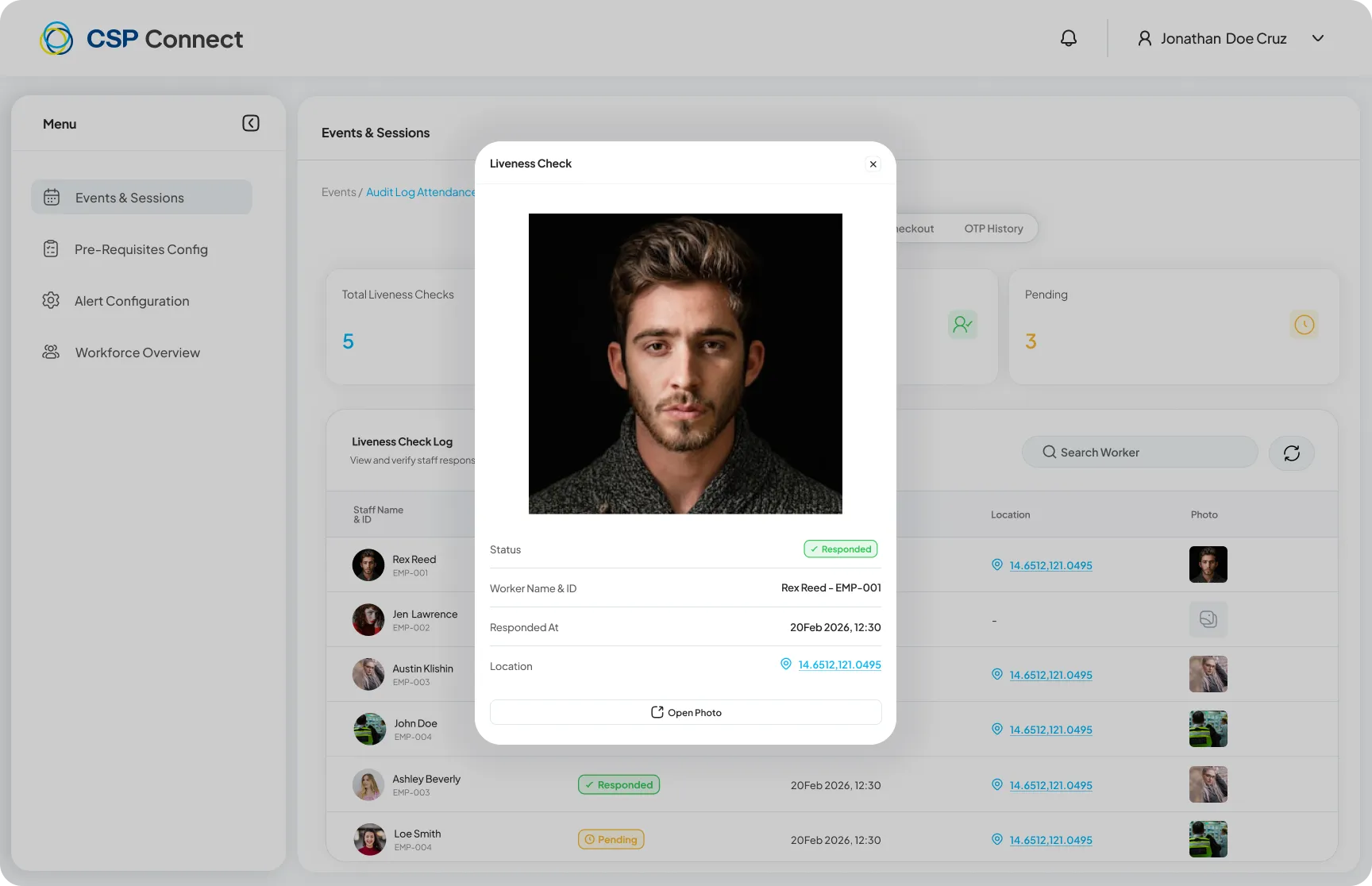Open Loe Smith's location link
The width and height of the screenshot is (1372, 886).
[x=1051, y=840]
